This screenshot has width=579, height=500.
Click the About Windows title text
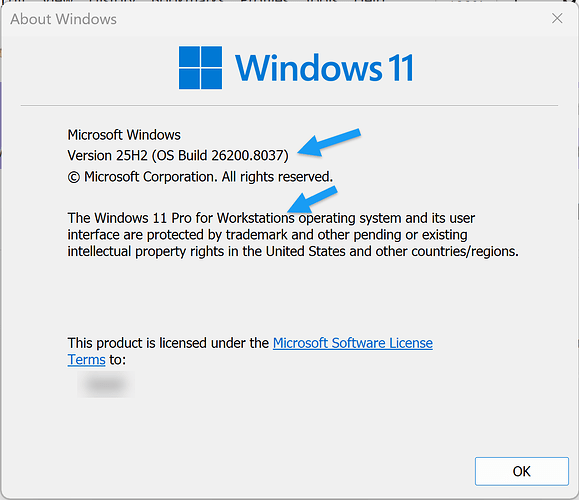(64, 19)
